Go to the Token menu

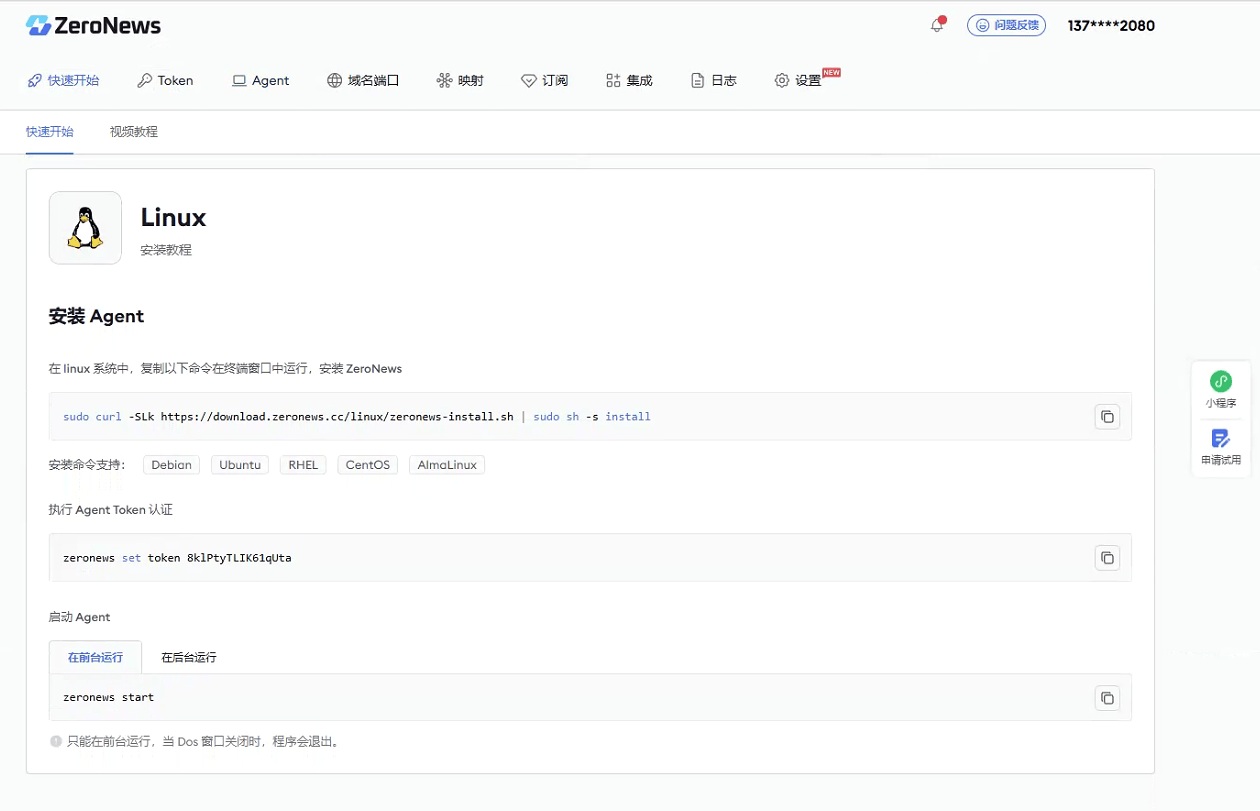tap(165, 80)
